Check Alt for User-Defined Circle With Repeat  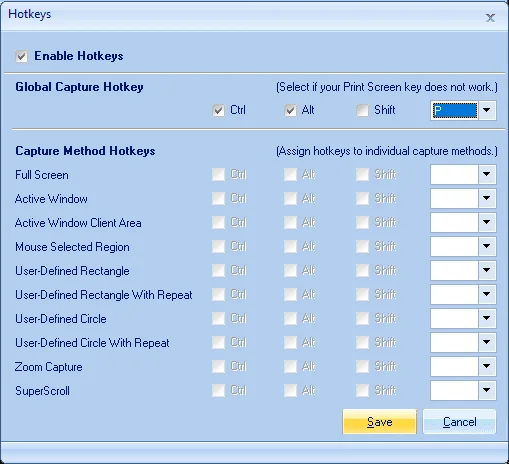tap(290, 342)
